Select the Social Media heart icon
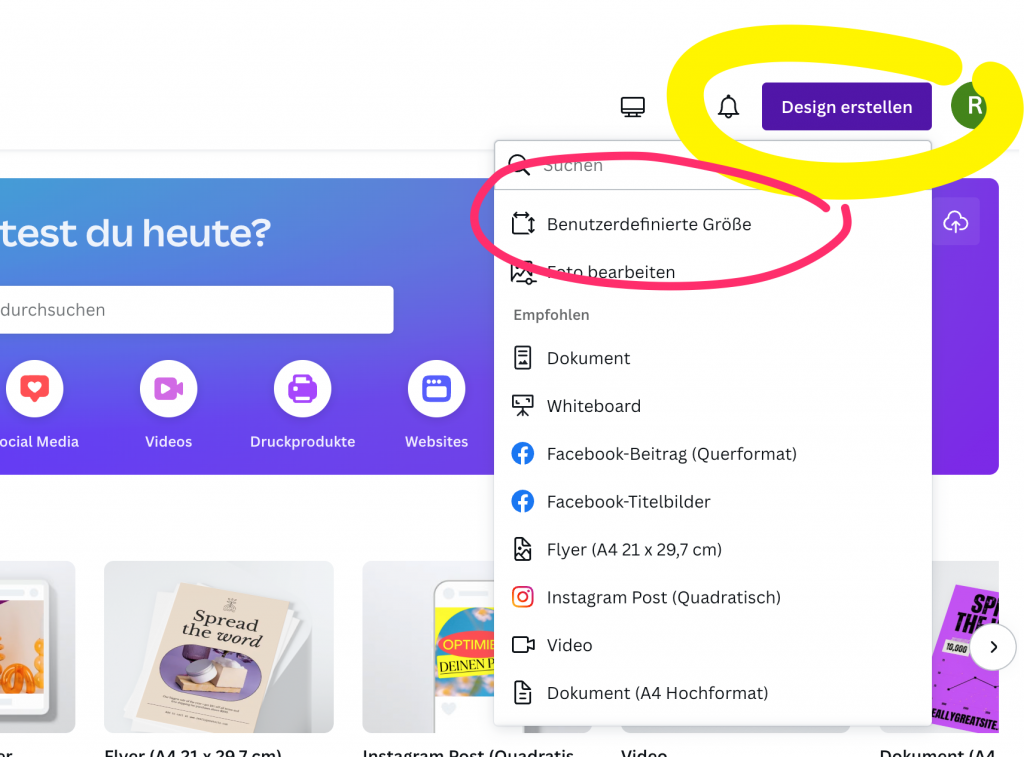Screen dimensions: 1024x757 35,389
